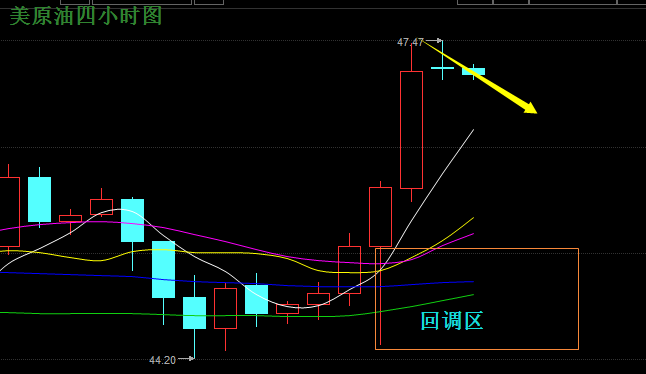646x374 pixels.
Task: Select the 47.47 high price label
Action: (410, 42)
